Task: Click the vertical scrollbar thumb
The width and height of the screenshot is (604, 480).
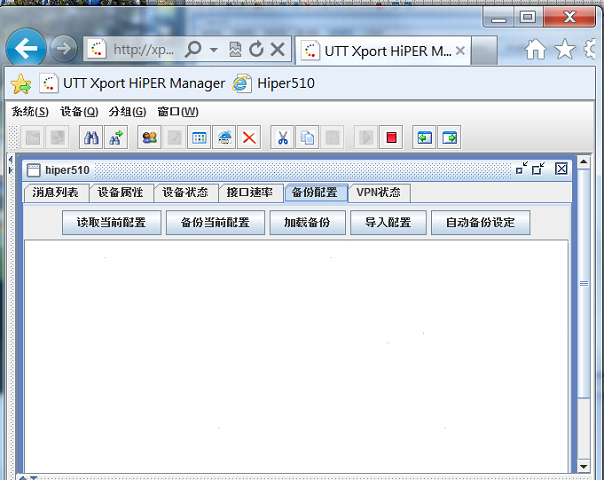Action: click(584, 284)
